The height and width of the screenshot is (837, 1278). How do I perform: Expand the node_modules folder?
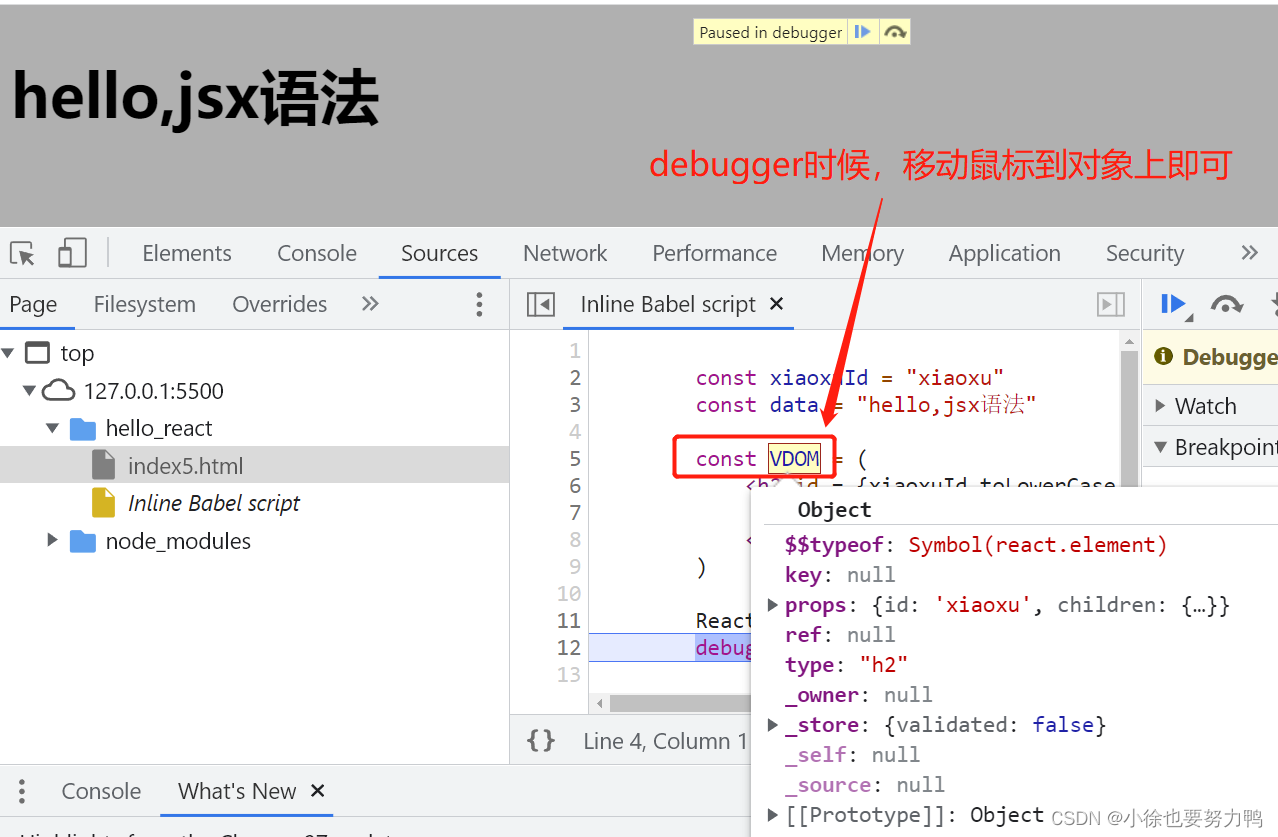point(53,541)
